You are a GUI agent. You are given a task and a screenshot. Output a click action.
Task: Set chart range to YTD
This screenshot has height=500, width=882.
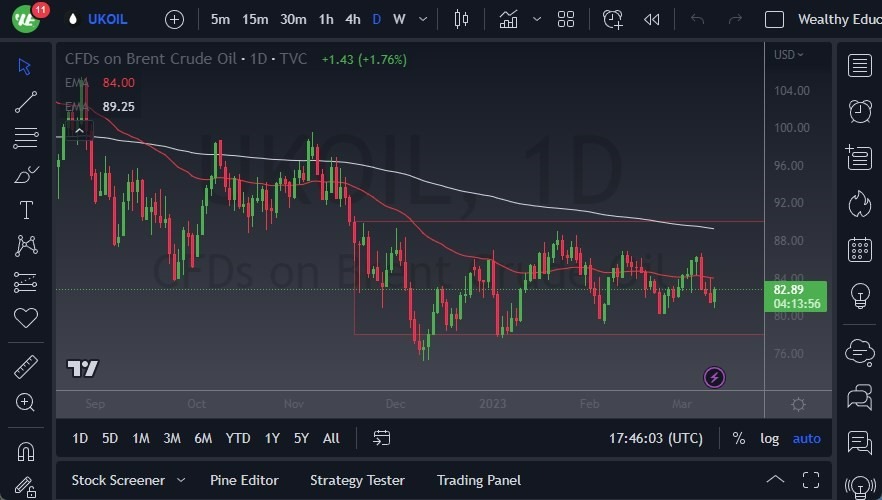tap(238, 438)
